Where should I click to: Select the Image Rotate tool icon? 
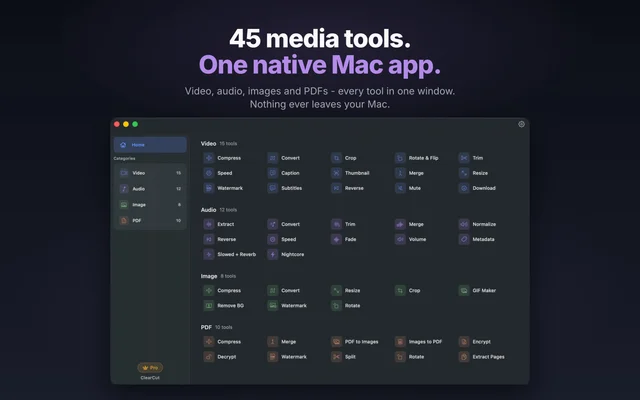click(x=336, y=306)
